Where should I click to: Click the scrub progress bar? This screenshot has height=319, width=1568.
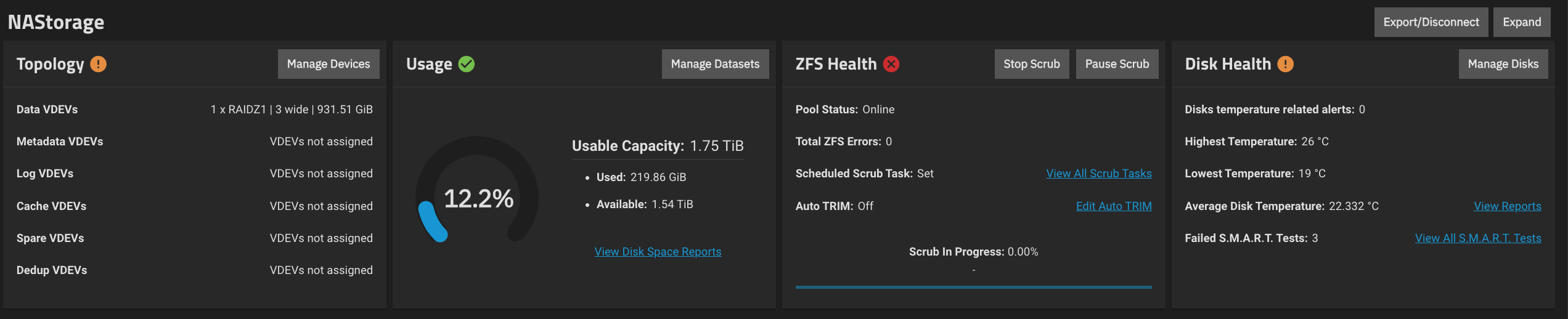[973, 287]
